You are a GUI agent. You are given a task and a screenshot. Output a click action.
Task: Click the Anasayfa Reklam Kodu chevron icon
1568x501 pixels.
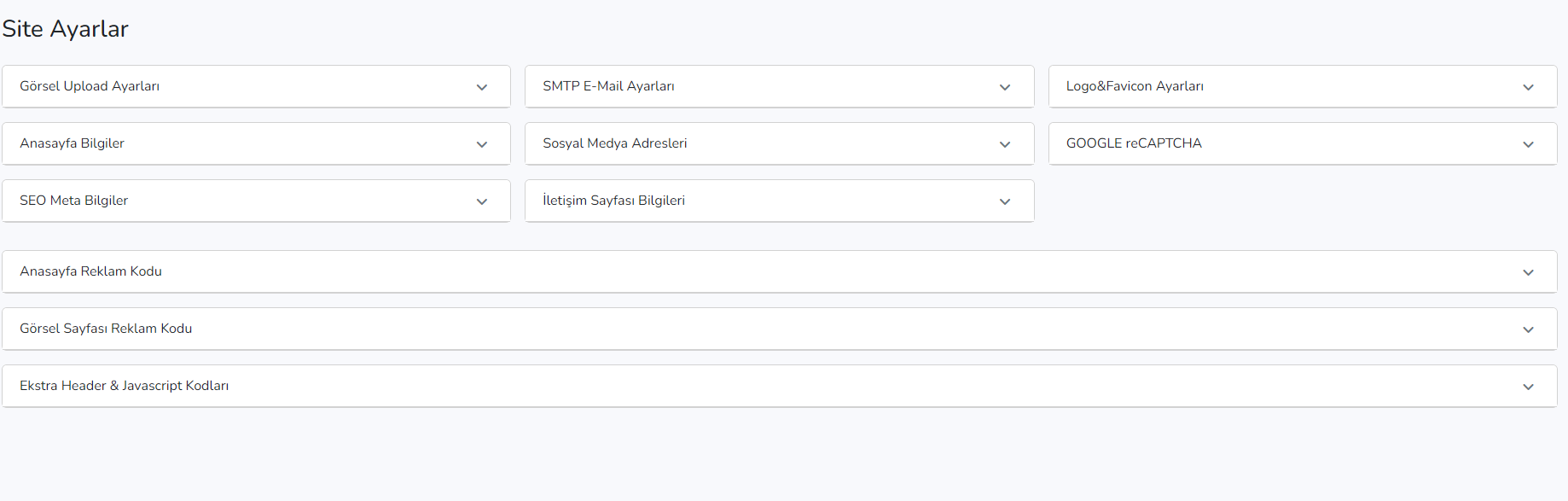1528,272
